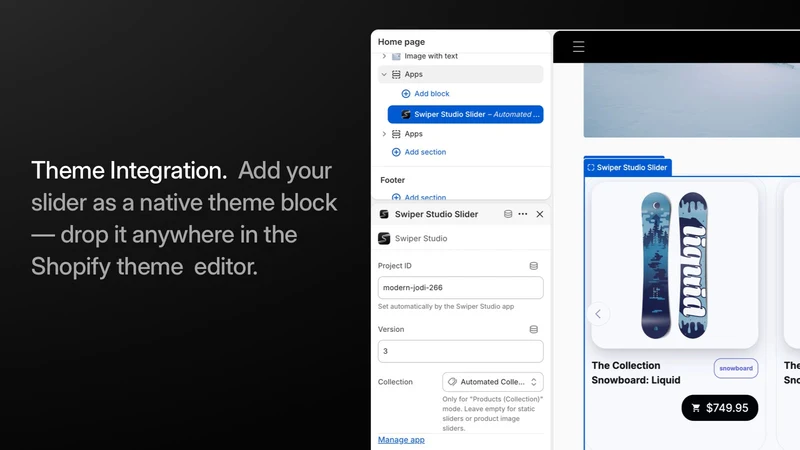Click the Image with text section icon
Viewport: 800px width, 450px height.
click(396, 56)
